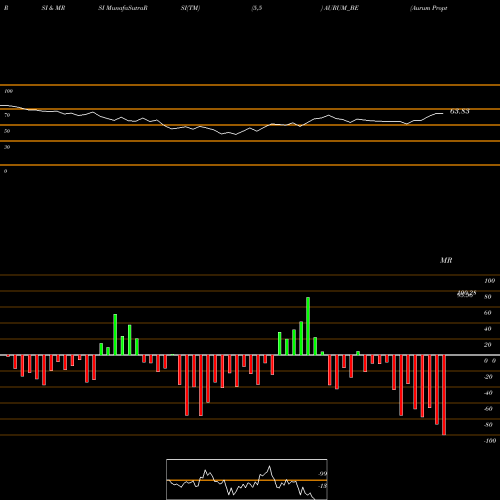Open the mini overview chart thumbnail

[247, 479]
